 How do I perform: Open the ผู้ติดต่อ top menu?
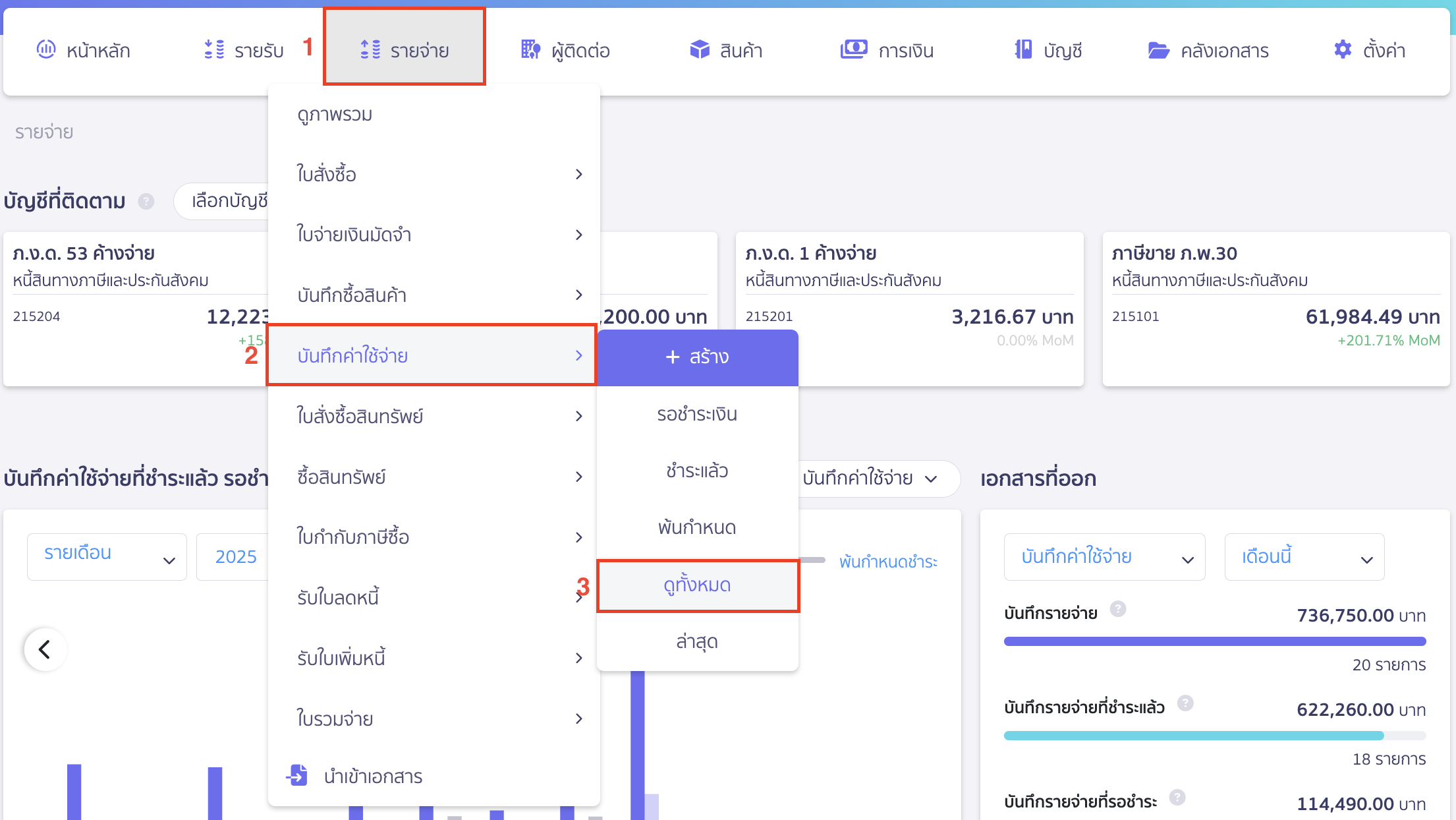pos(565,50)
